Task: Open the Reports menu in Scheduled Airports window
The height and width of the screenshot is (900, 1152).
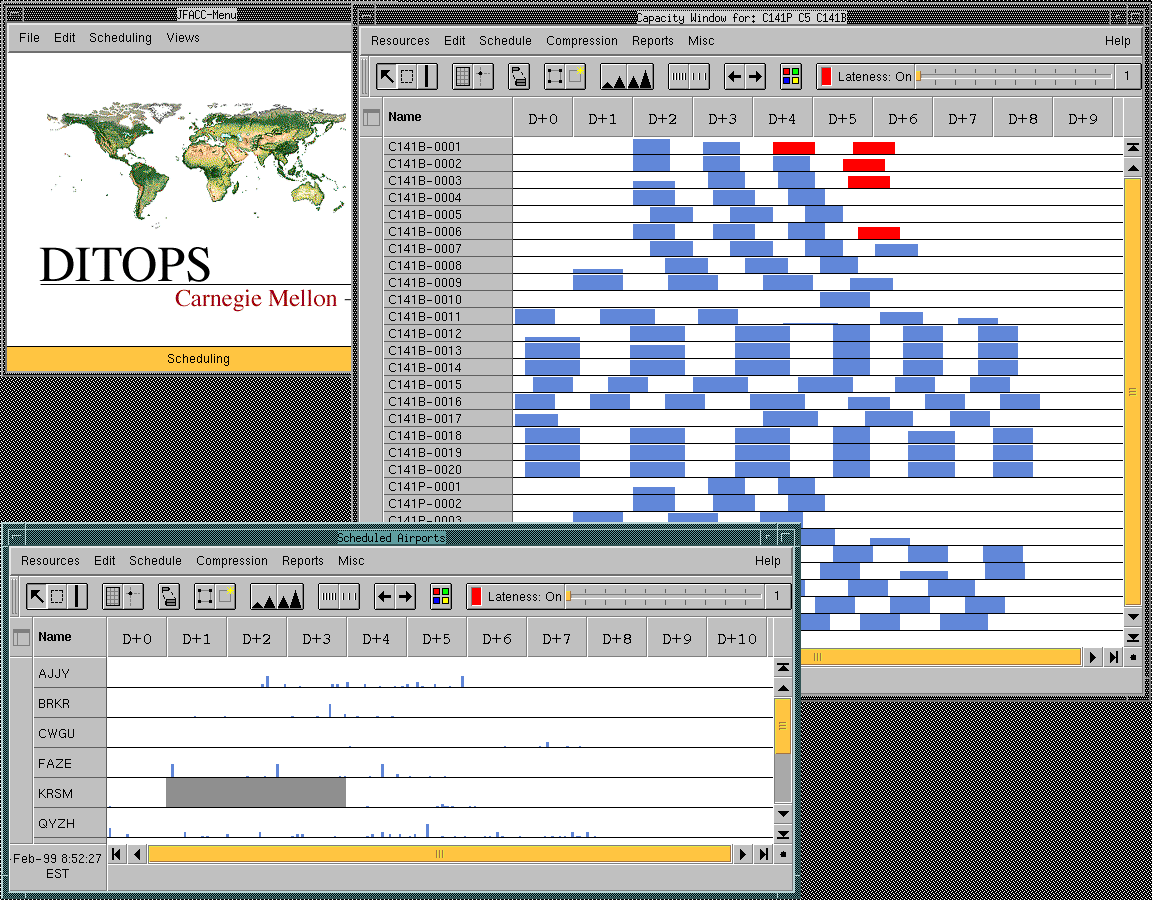Action: (303, 561)
